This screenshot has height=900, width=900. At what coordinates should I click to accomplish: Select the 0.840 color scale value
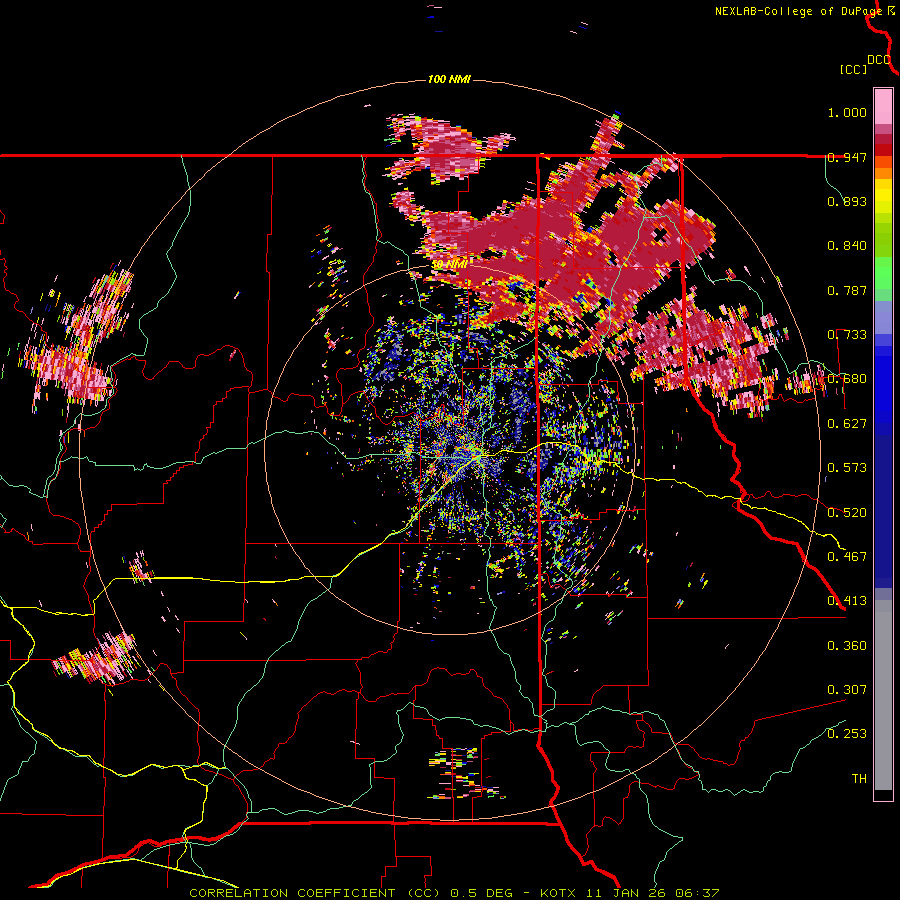pos(847,246)
